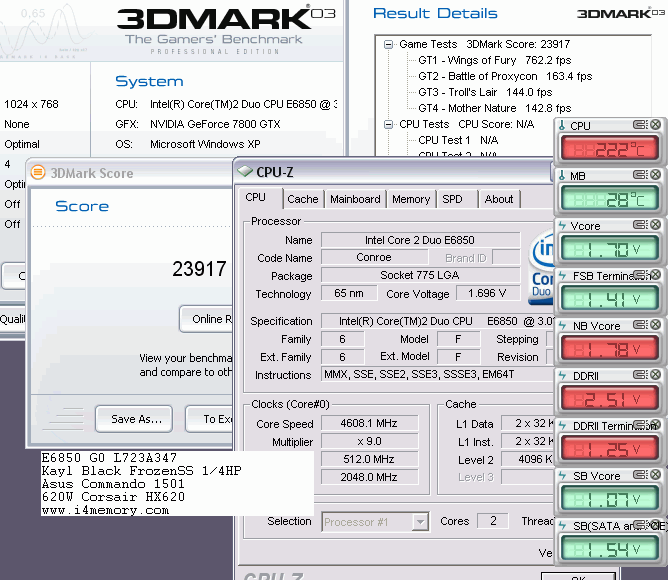Click the thermometer icon beside the MB gadget label
The height and width of the screenshot is (580, 668).
(562, 175)
